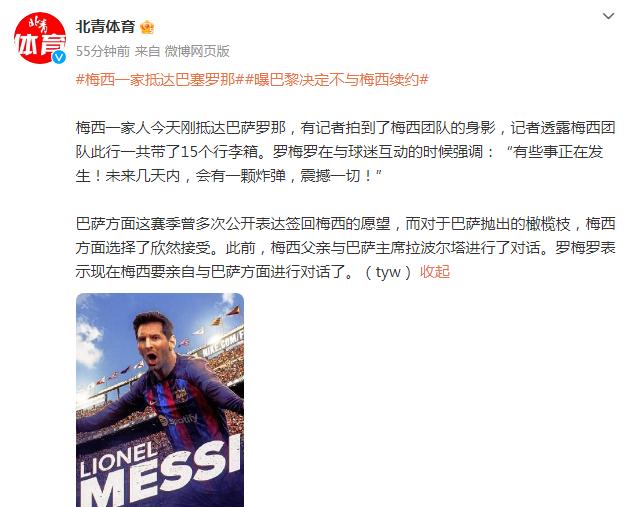Collapse the post with 收起
The width and height of the screenshot is (630, 507).
coord(435,272)
